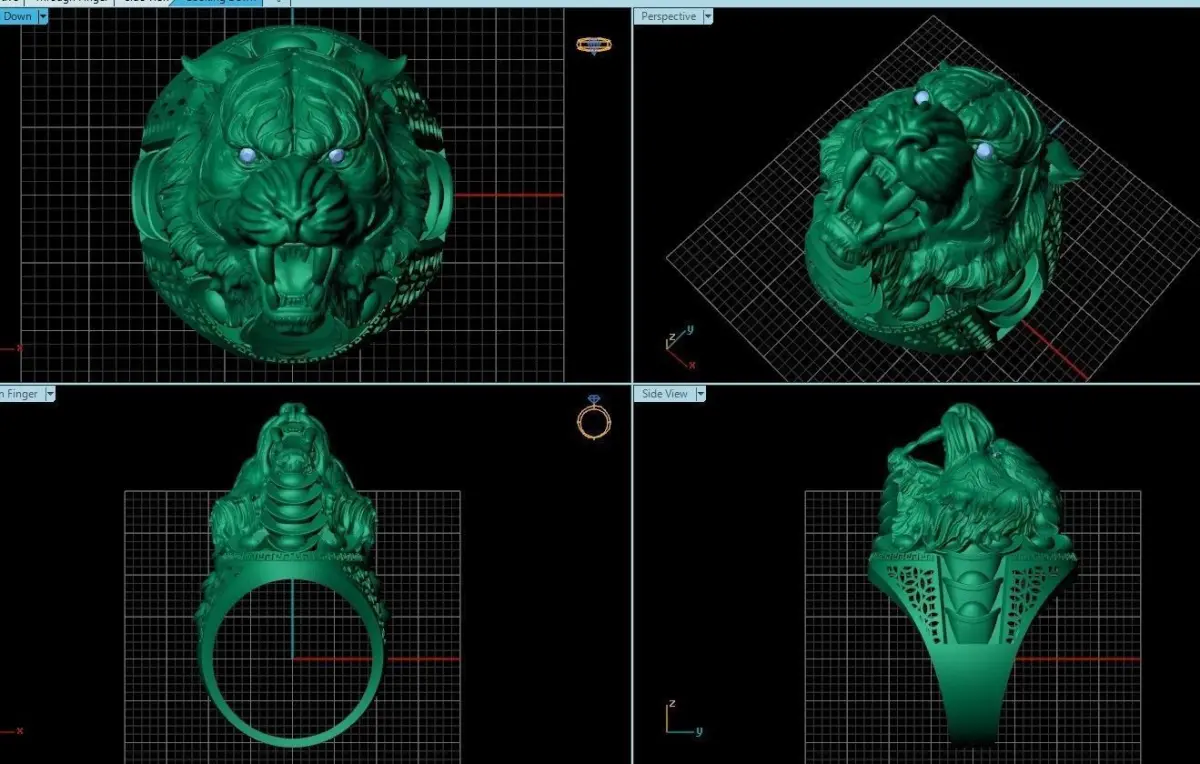The image size is (1200, 764).
Task: Open the Side View viewport dropdown arrow
Action: pos(700,394)
